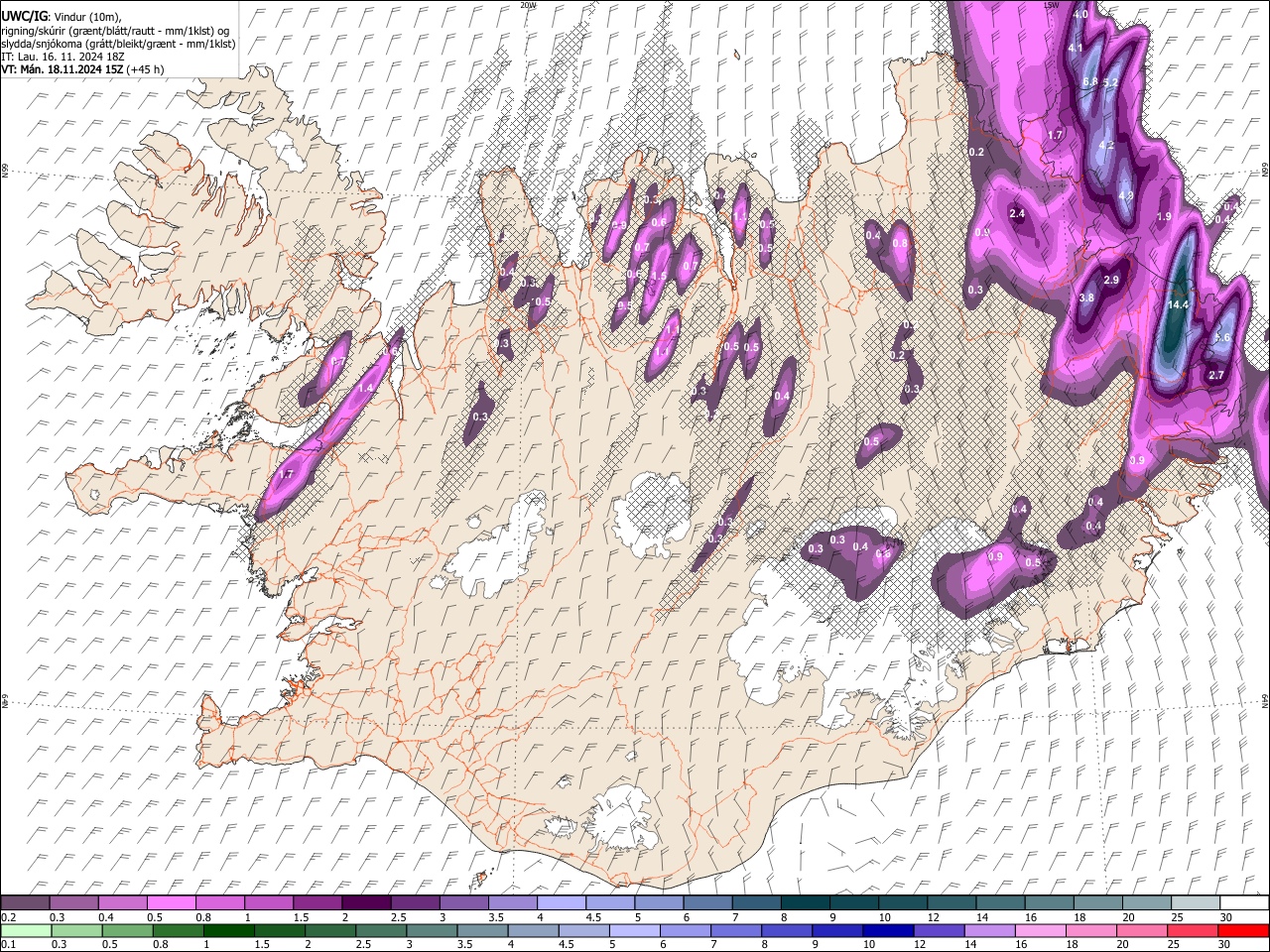The width and height of the screenshot is (1270, 952).
Task: Click the 20W longitude label
Action: pyautogui.click(x=528, y=5)
